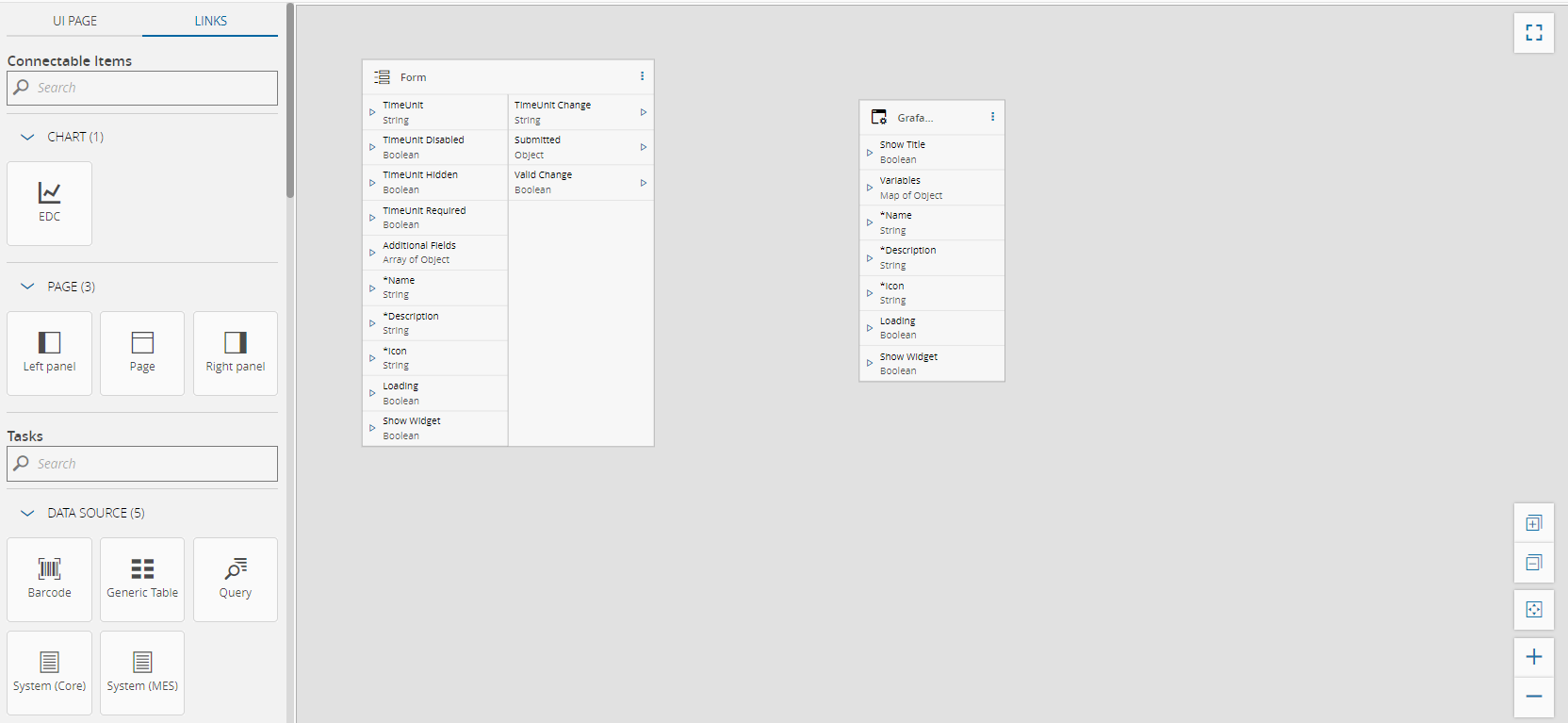Screen dimensions: 1568x723
Task: Click the Connectable Items search field
Action: [x=151, y=88]
